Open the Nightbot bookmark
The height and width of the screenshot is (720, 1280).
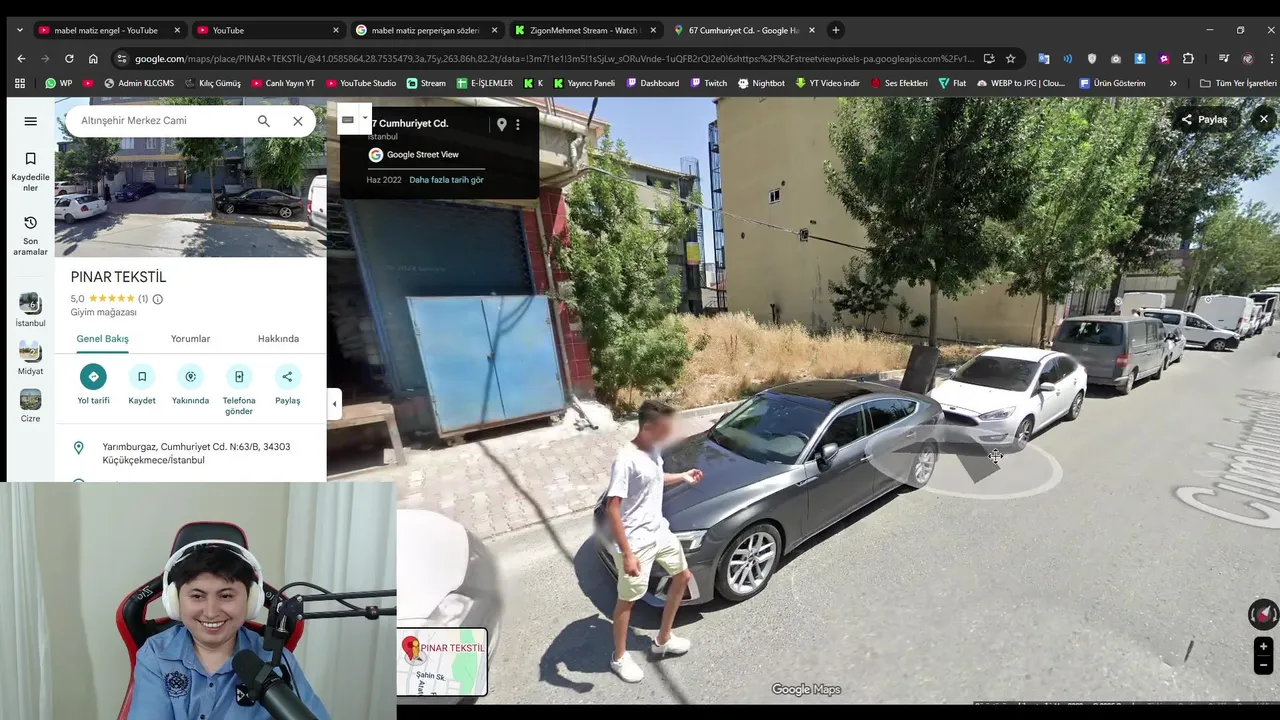pos(761,83)
